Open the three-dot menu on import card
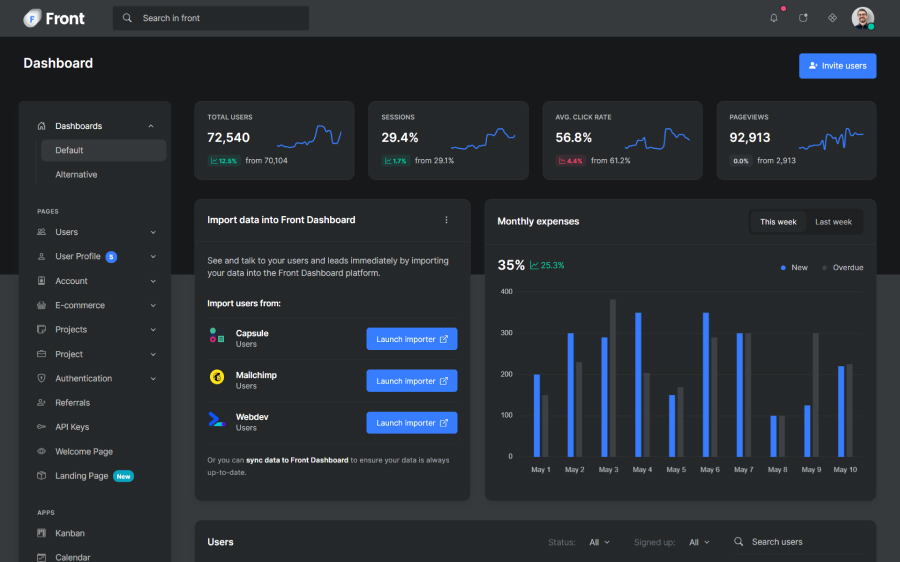900x562 pixels. (x=446, y=220)
